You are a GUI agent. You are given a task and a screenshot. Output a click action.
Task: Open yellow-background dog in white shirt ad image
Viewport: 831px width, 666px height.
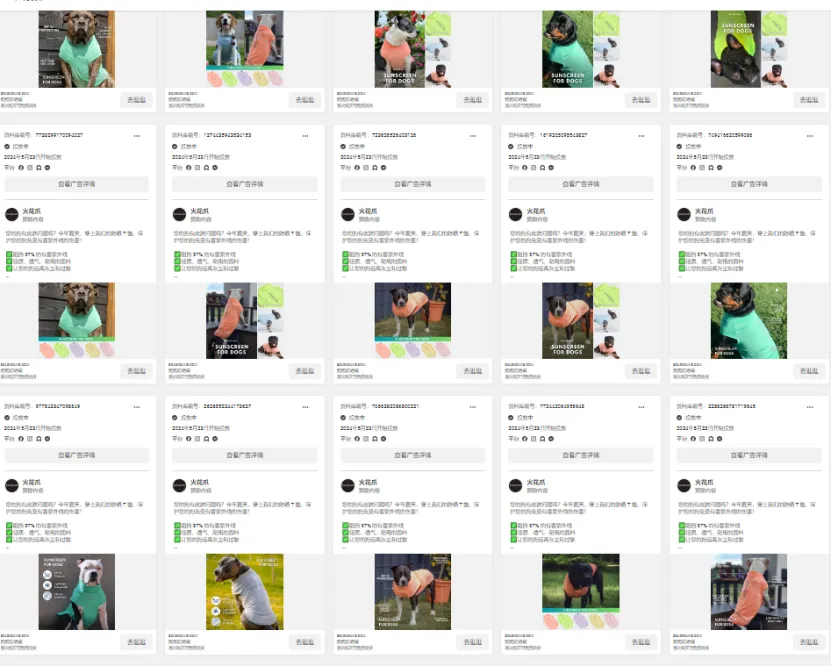pos(245,592)
